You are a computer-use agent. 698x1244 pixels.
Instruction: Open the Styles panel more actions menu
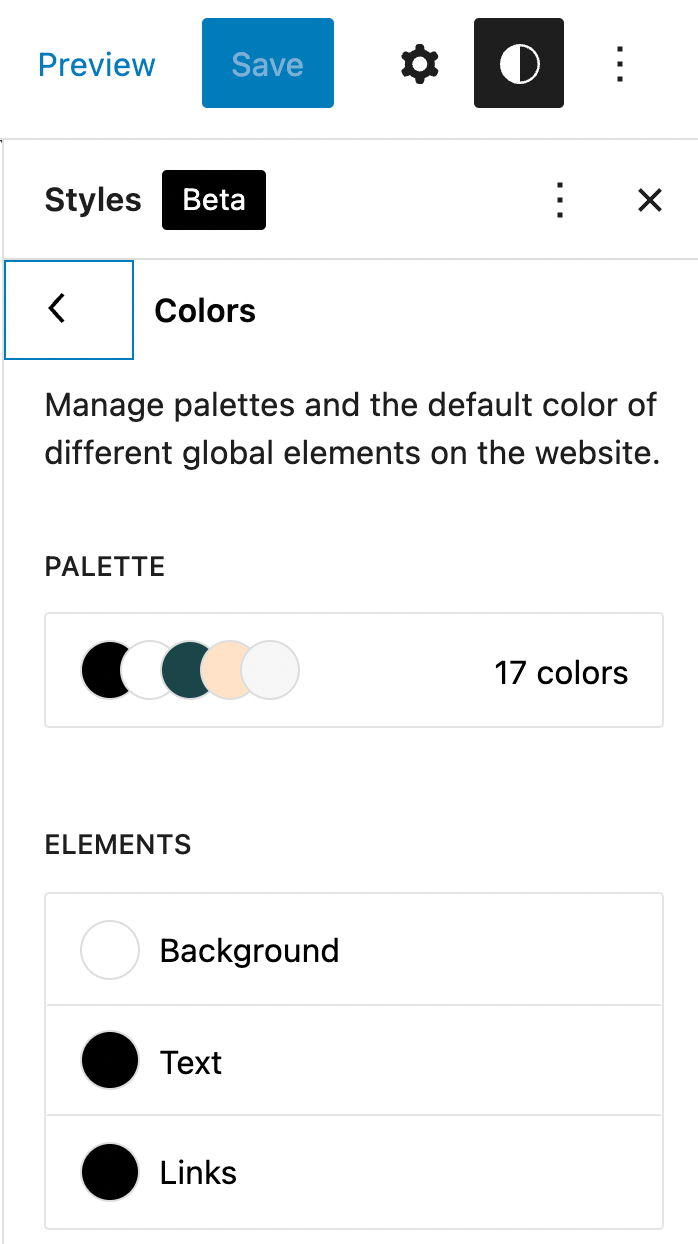coord(560,200)
